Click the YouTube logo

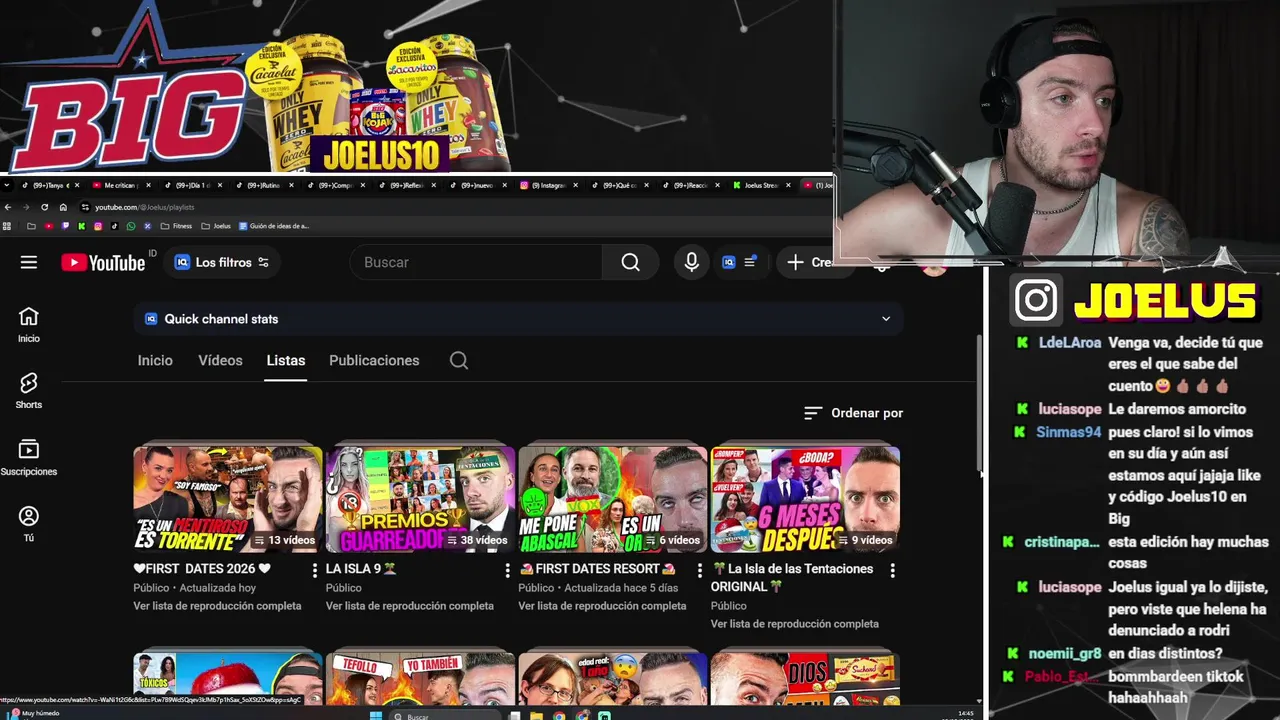point(103,263)
